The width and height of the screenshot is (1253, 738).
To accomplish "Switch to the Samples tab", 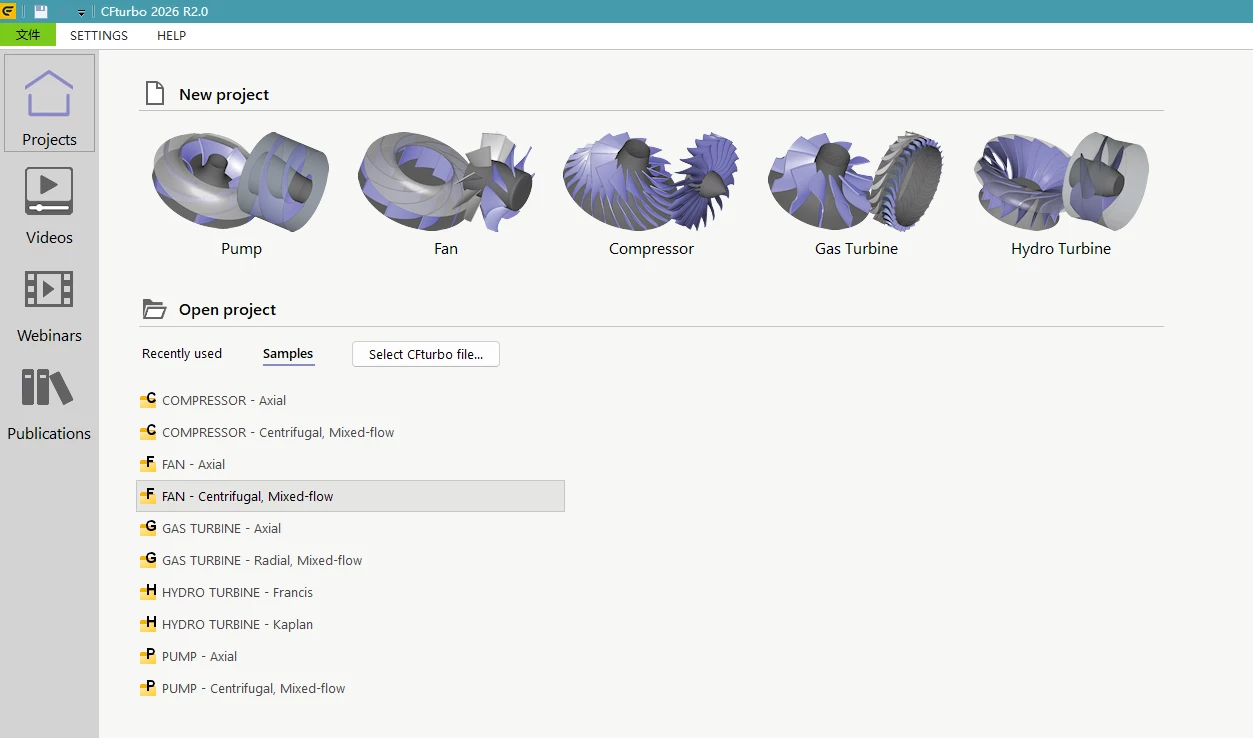I will pos(288,354).
